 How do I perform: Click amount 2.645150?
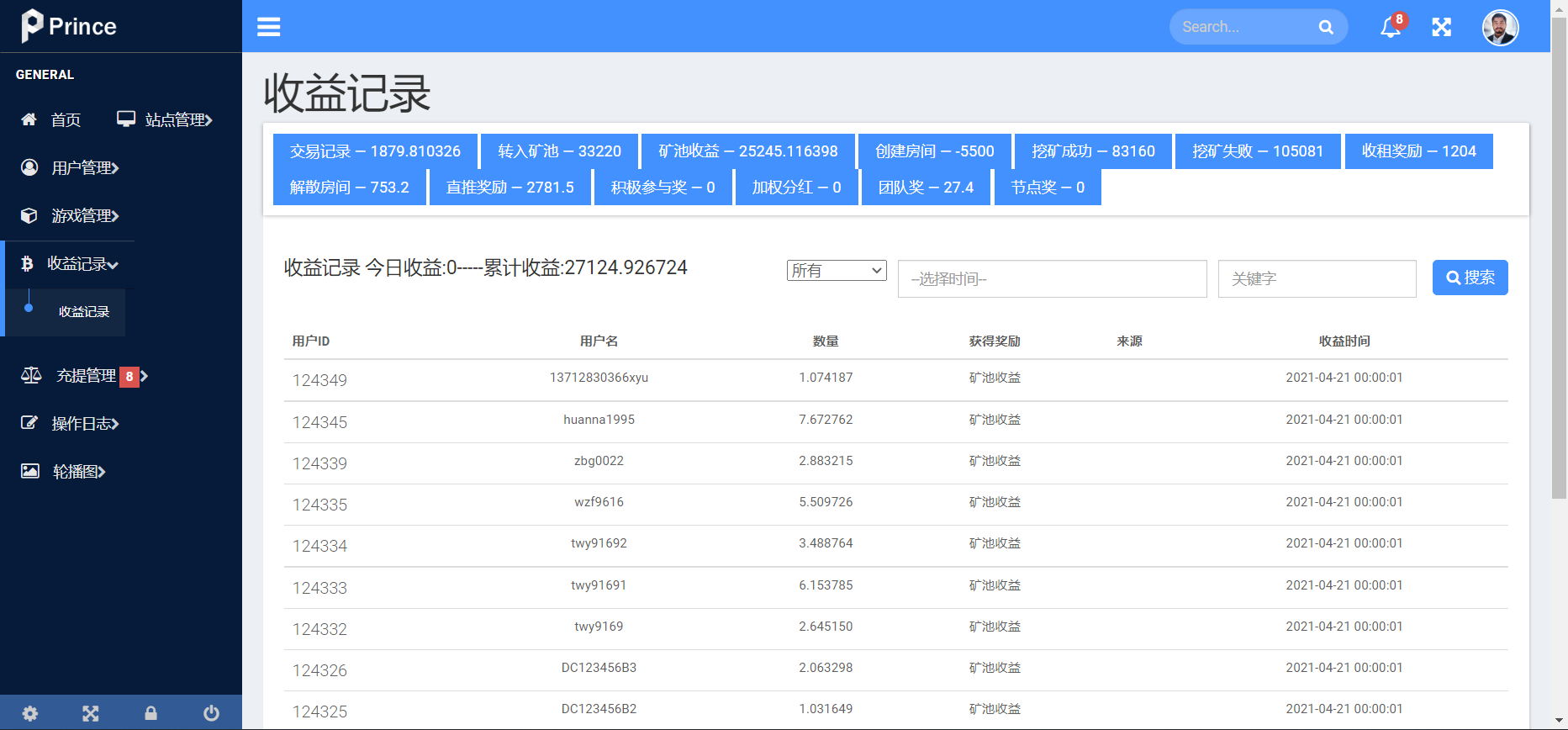(826, 627)
